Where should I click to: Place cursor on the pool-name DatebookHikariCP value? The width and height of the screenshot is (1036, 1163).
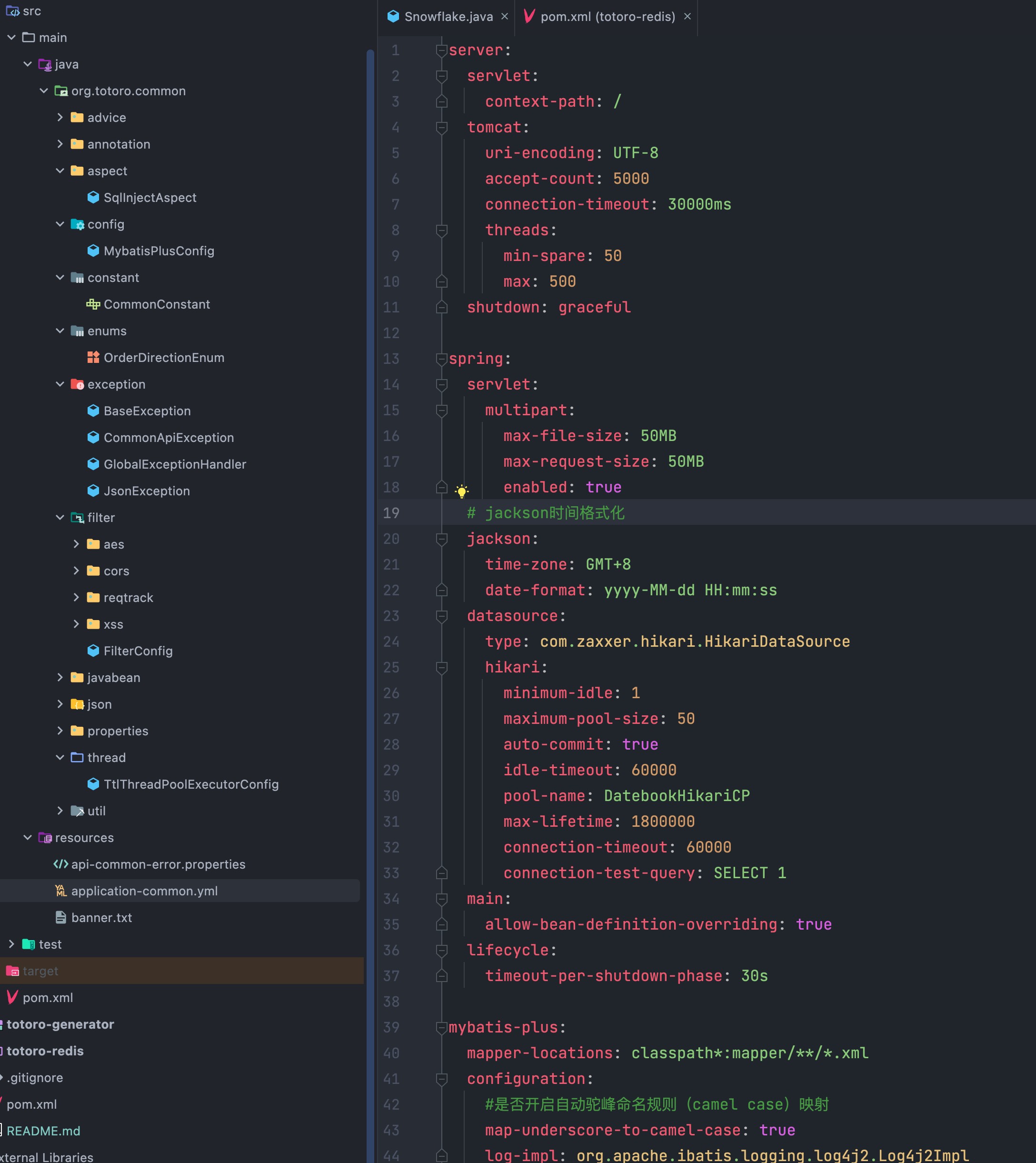point(676,796)
